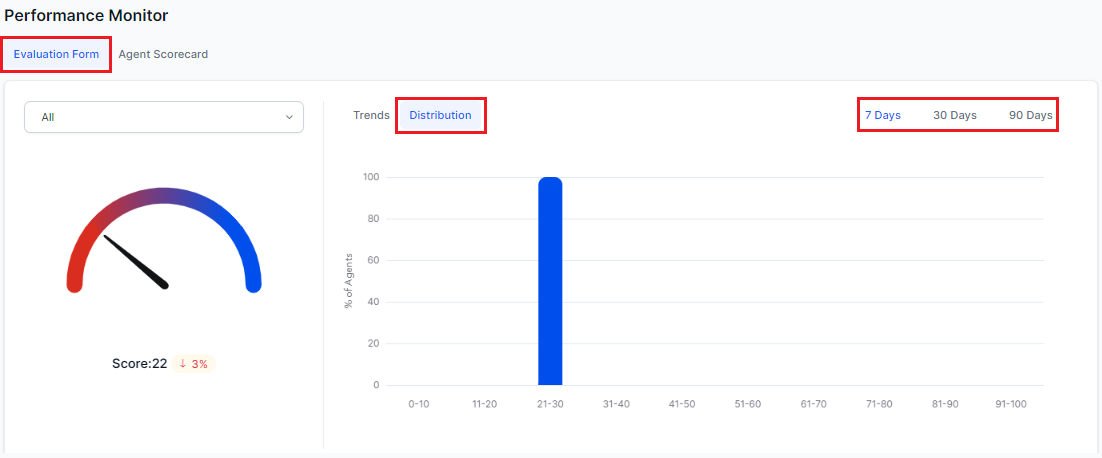Image resolution: width=1102 pixels, height=458 pixels.
Task: Click the Performance Monitor heading
Action: [x=87, y=15]
